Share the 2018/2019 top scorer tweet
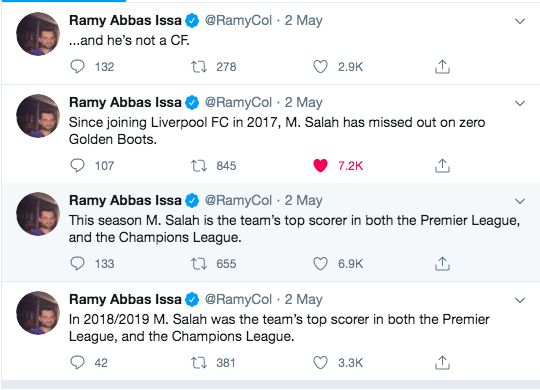Image resolution: width=540 pixels, height=390 pixels. point(442,363)
